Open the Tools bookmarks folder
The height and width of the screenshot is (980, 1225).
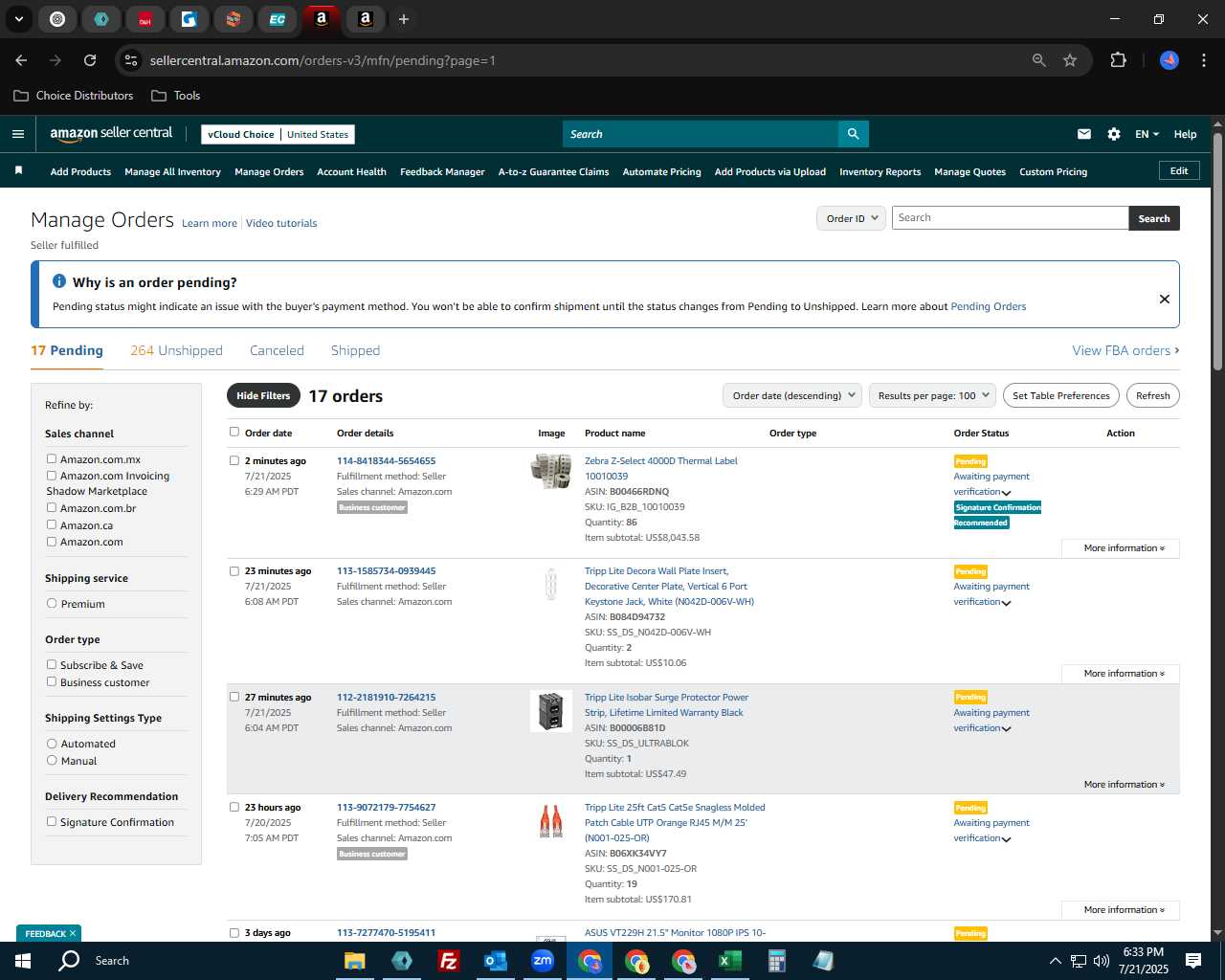click(176, 96)
